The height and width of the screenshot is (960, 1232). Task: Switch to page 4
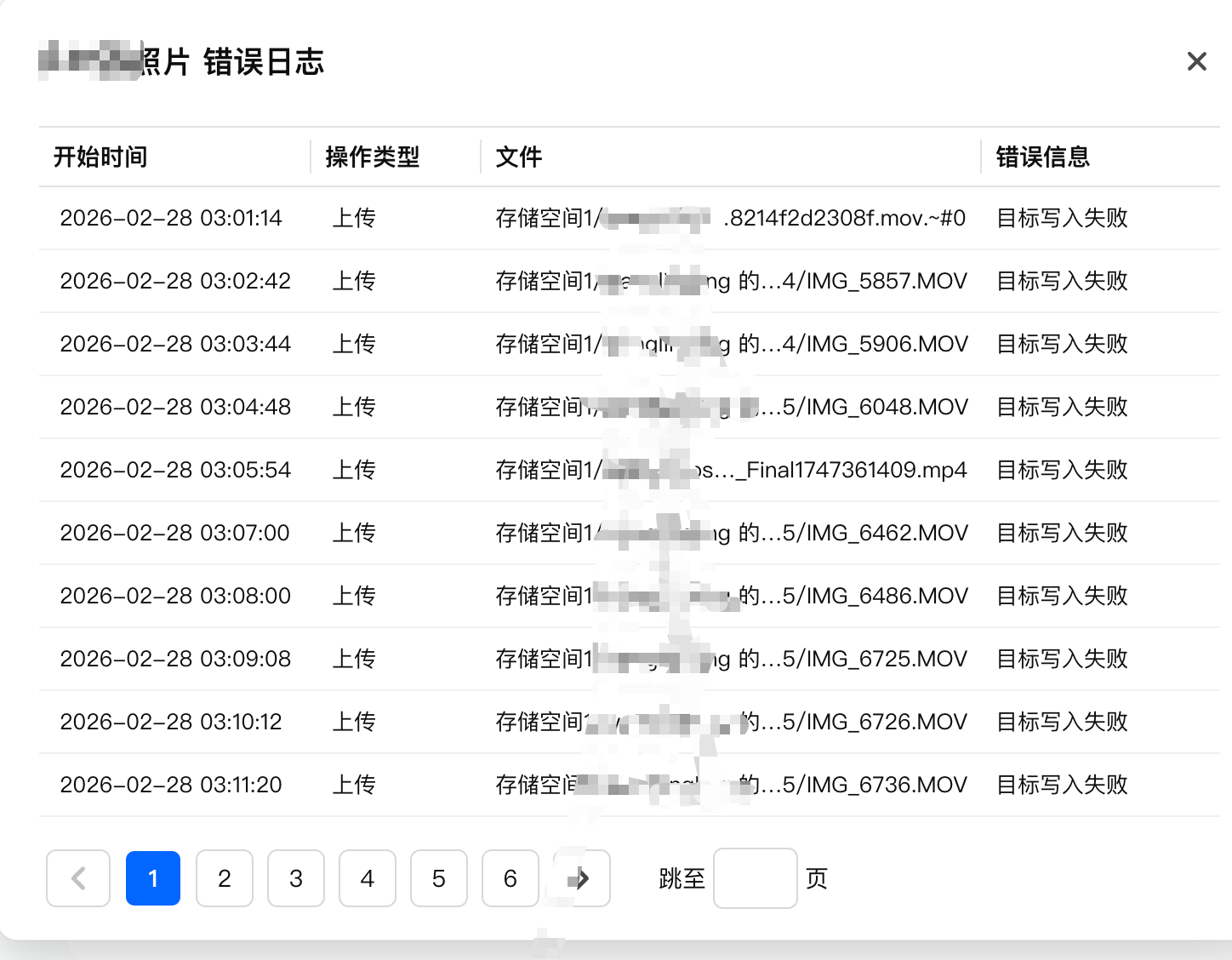pos(368,878)
